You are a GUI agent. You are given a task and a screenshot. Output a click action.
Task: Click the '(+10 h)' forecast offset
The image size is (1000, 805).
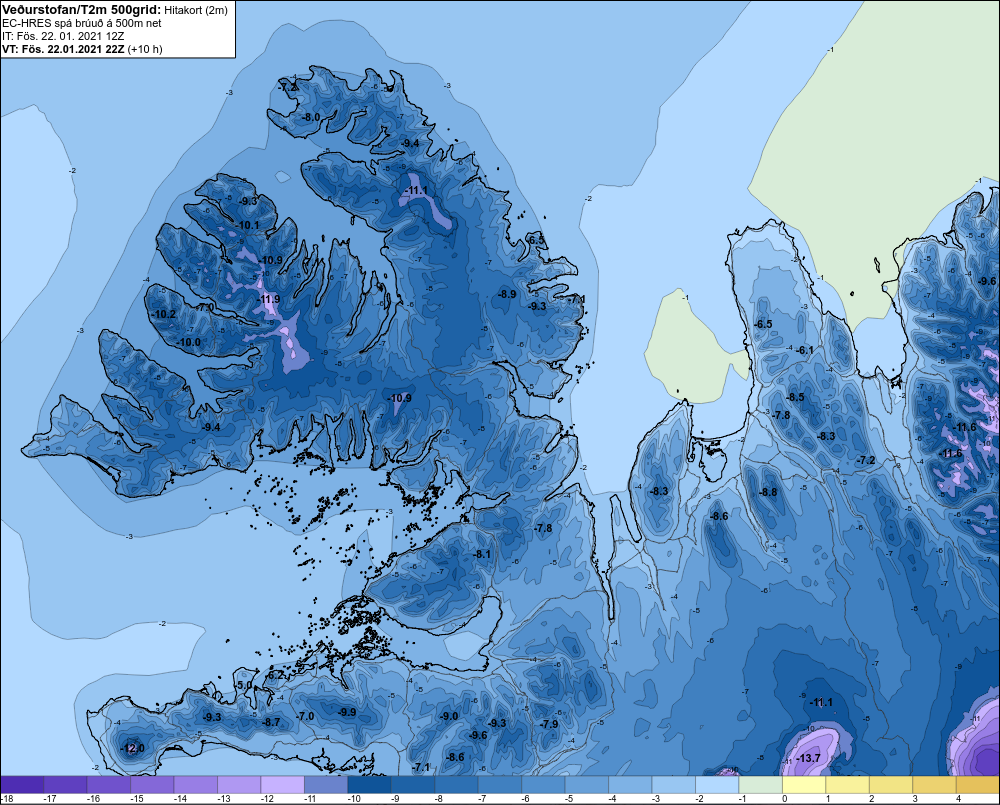coord(145,49)
